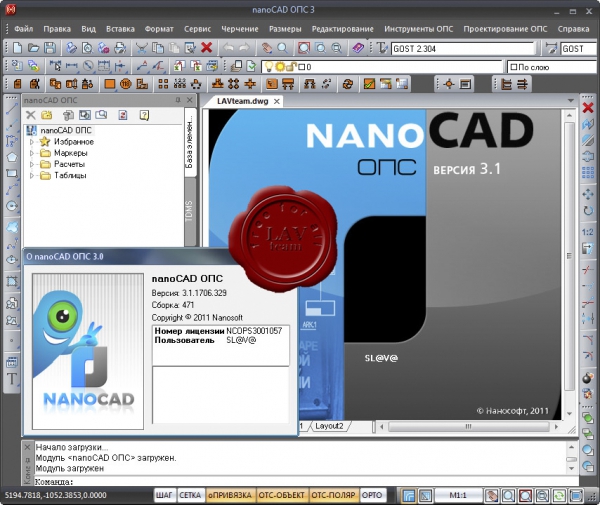Click the Cut scissors icon
600x505 pixels.
pyautogui.click(x=142, y=48)
